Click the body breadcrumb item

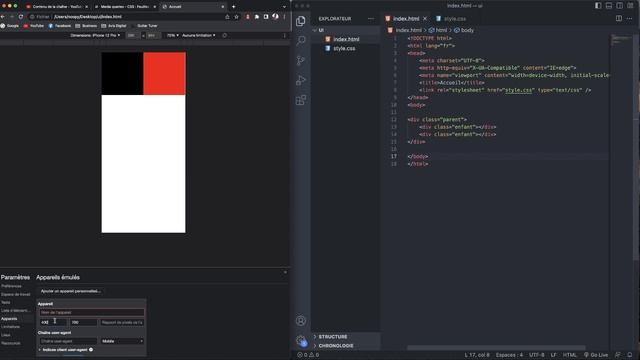[467, 30]
